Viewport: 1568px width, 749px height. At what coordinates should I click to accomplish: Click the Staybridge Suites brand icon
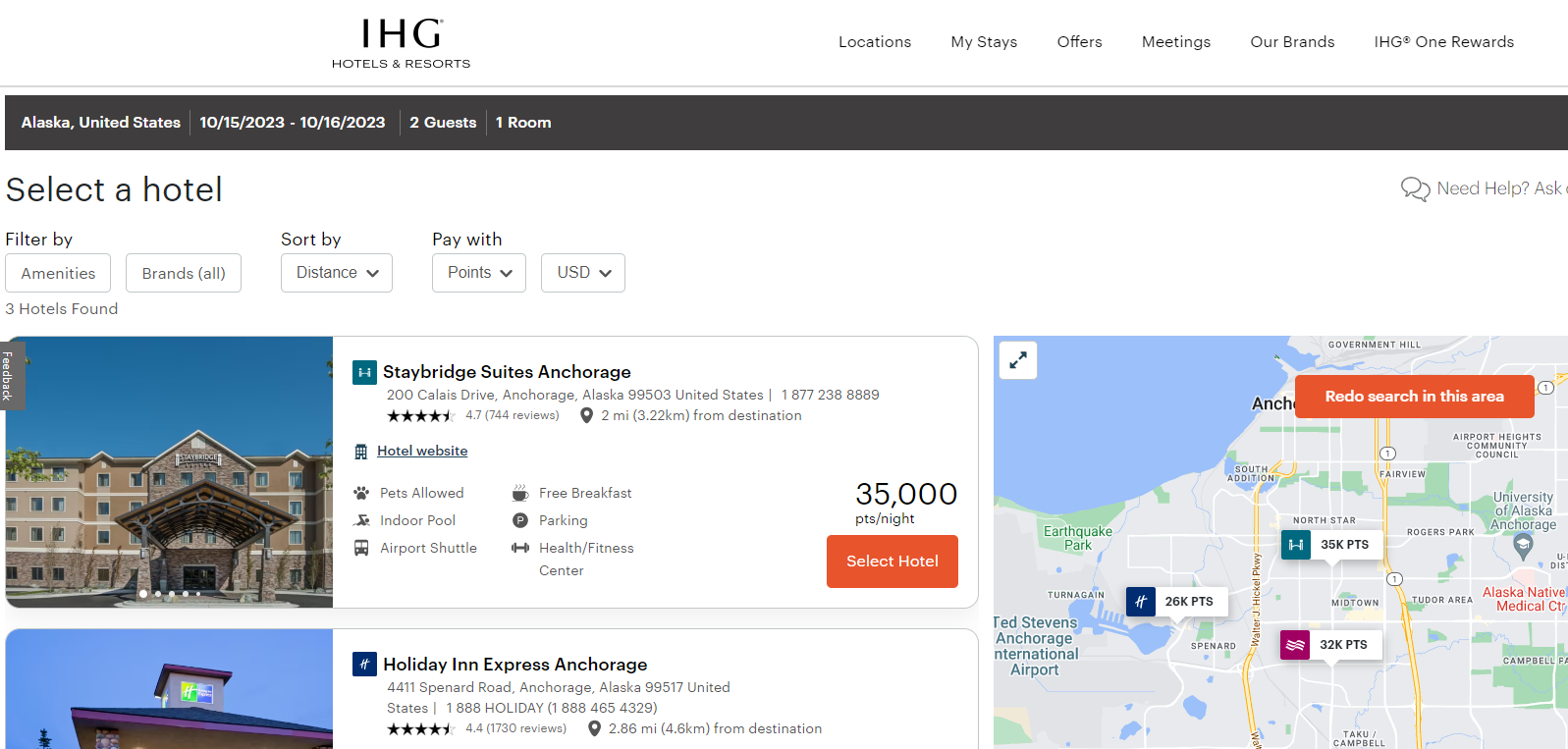(364, 372)
